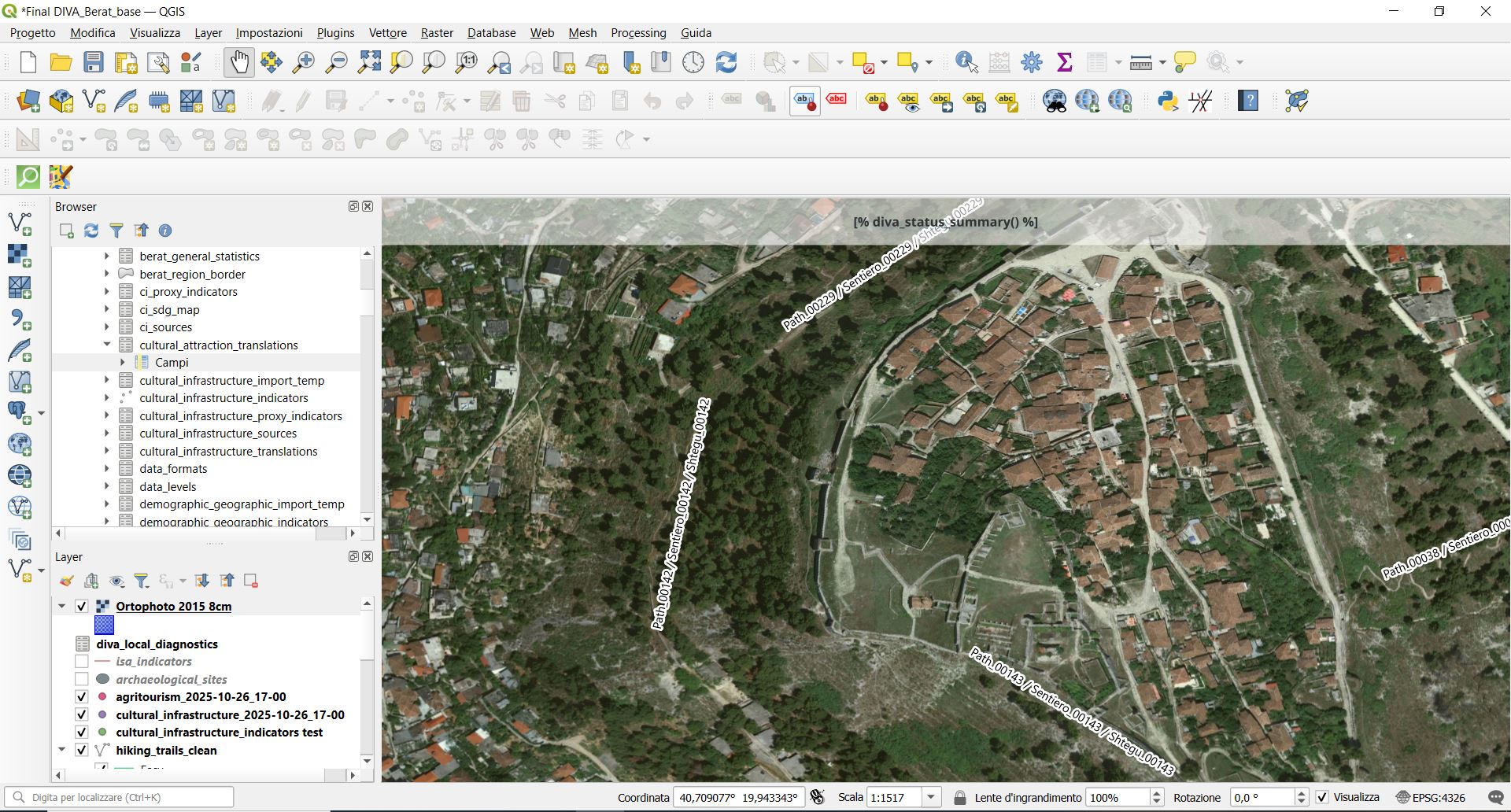Open the Python Console icon
The width and height of the screenshot is (1511, 812).
(x=1168, y=101)
